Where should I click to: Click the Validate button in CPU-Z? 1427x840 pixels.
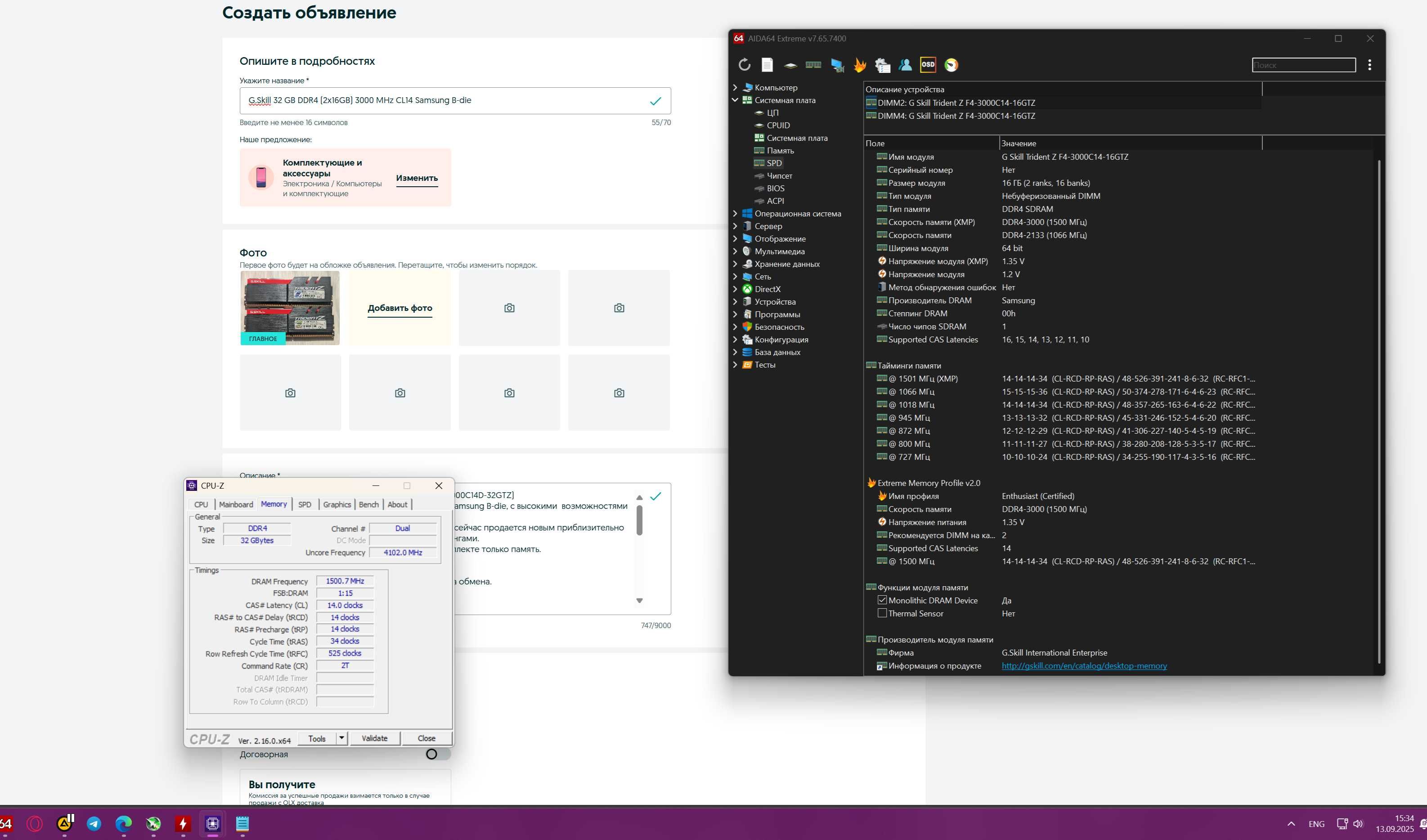point(374,738)
